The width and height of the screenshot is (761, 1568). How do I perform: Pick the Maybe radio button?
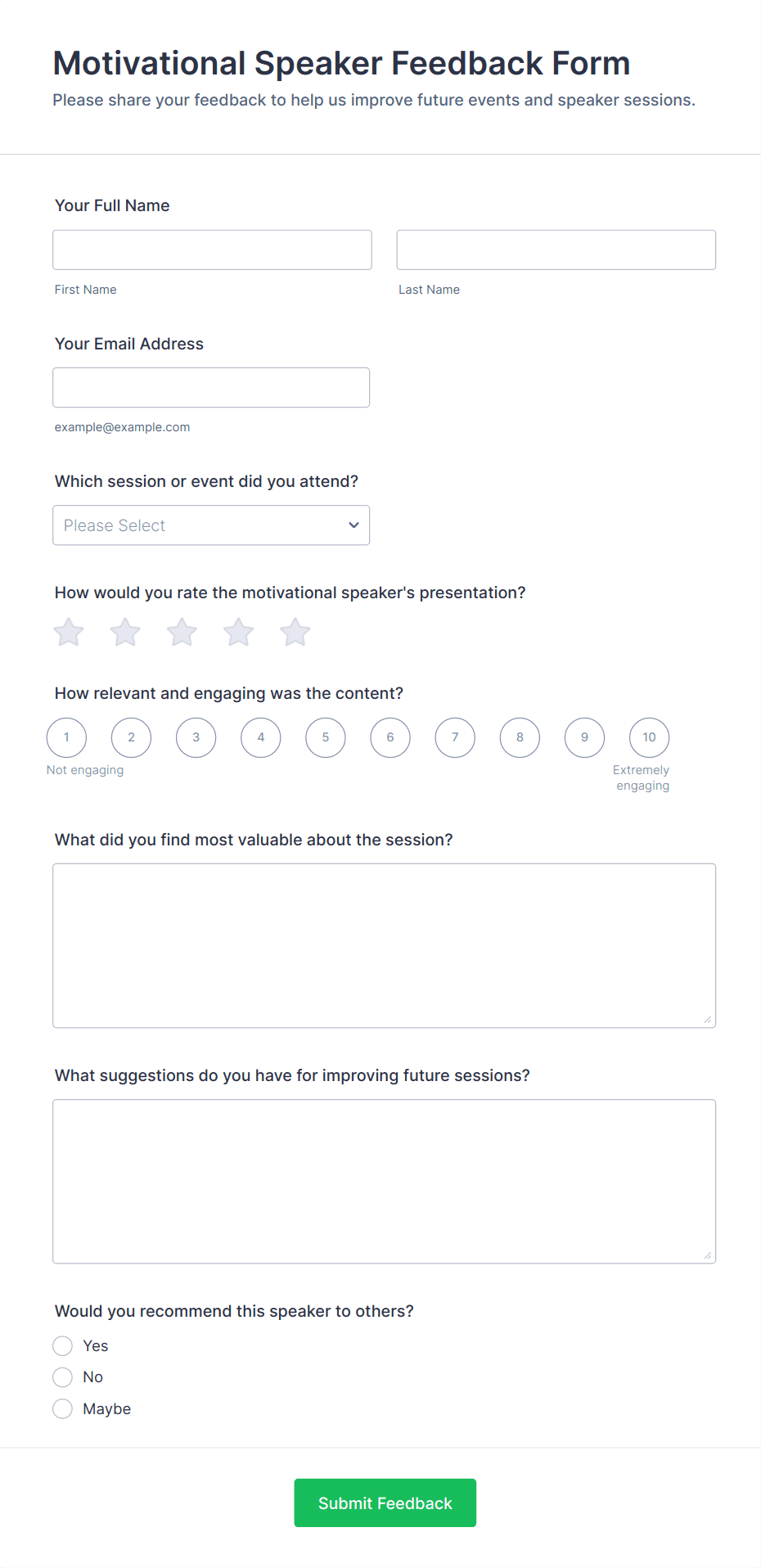63,1409
